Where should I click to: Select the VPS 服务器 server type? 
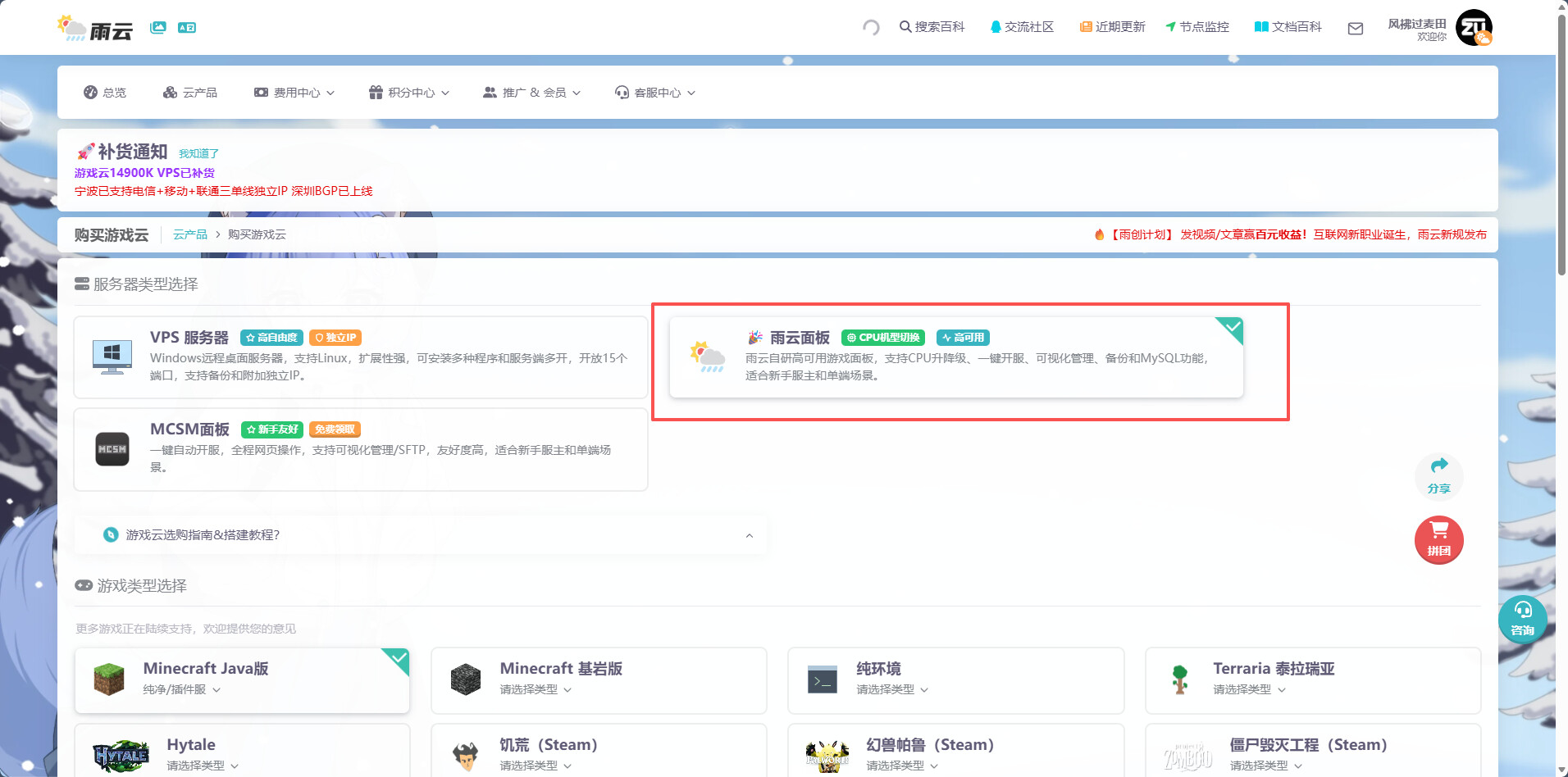click(361, 357)
